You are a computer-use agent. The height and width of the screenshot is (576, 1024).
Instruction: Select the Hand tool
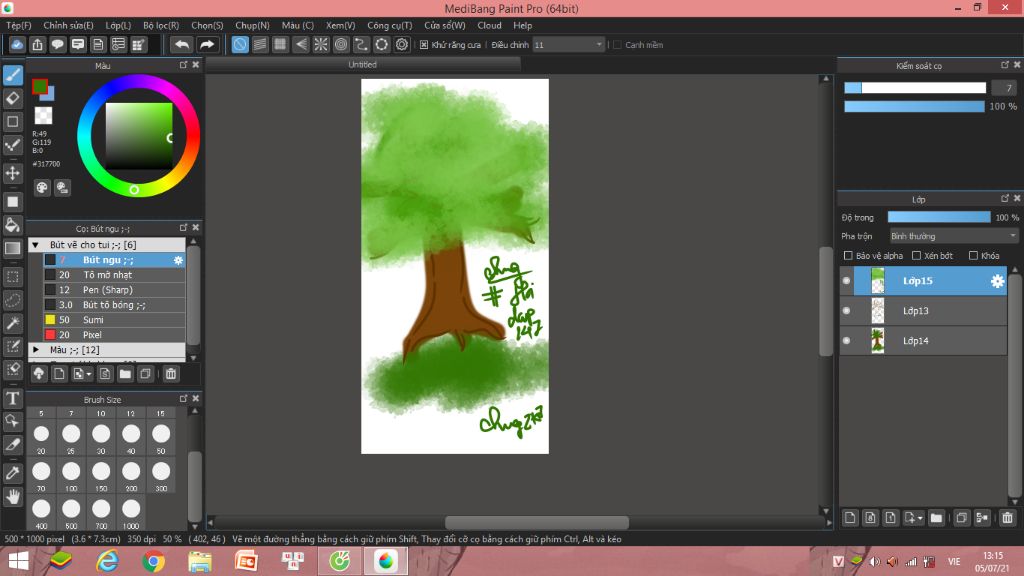[13, 496]
